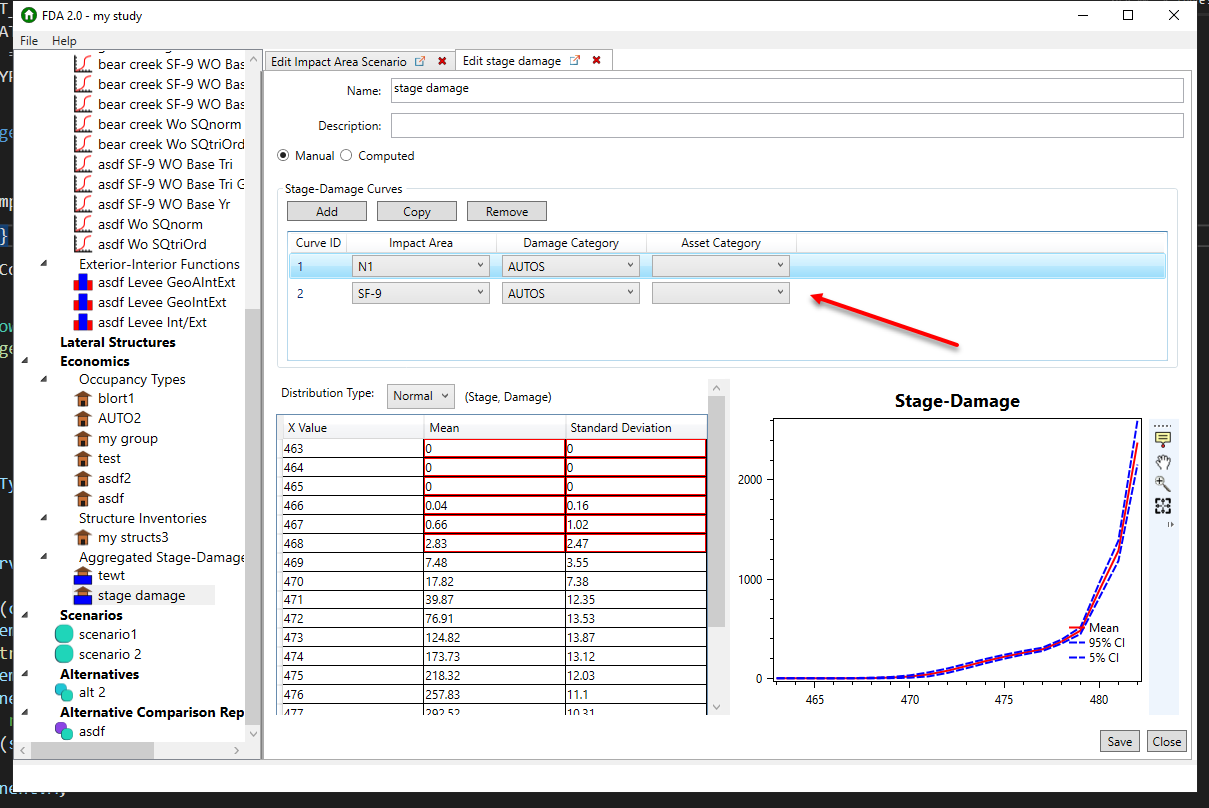Click the asdf Levee Int/Ext function icon
1209x808 pixels.
82,322
